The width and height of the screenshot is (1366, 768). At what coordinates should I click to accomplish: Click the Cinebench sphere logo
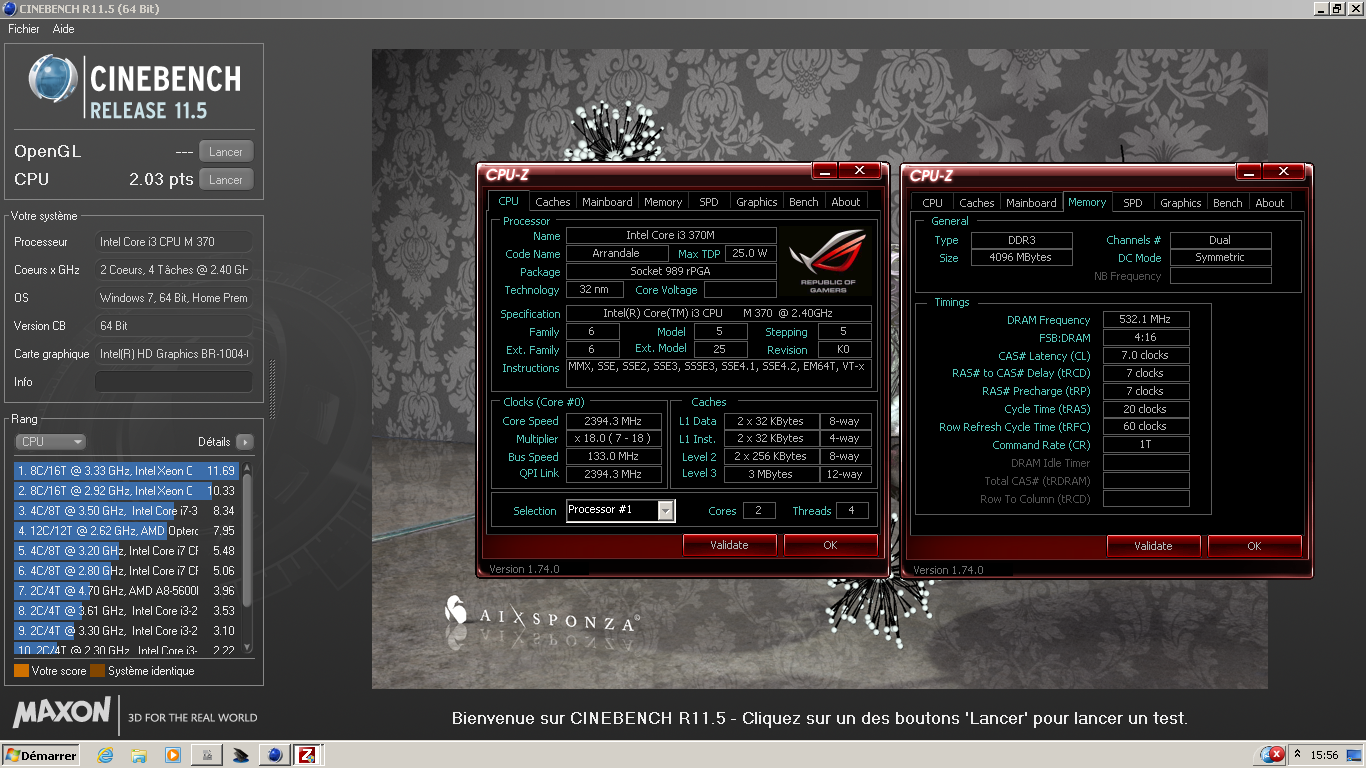click(x=53, y=79)
